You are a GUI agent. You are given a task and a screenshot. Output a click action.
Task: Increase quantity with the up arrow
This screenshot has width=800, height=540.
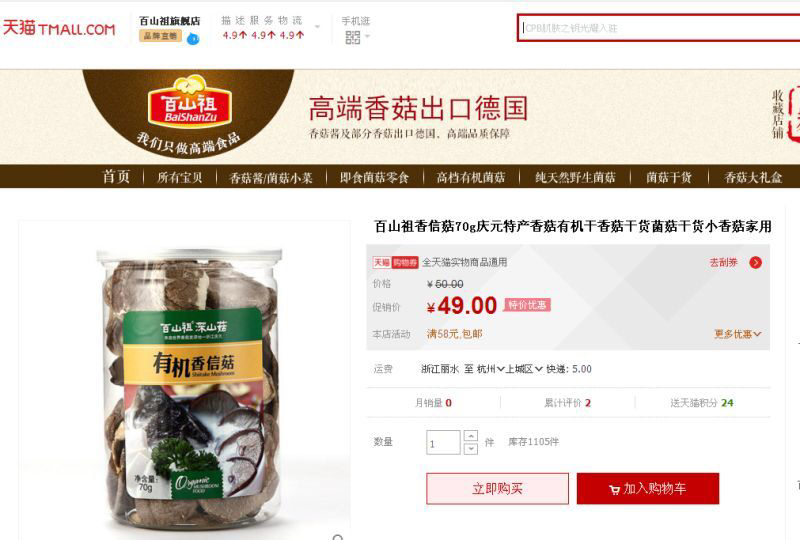point(471,436)
